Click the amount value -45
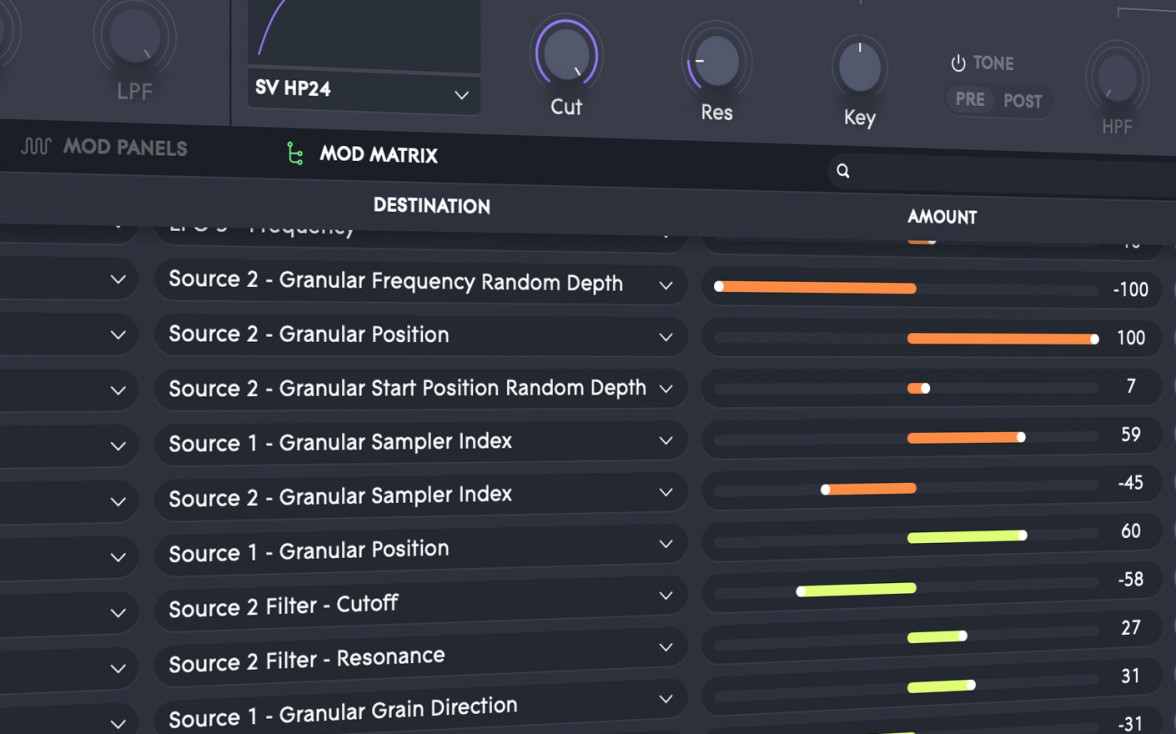This screenshot has width=1176, height=734. pos(1130,482)
